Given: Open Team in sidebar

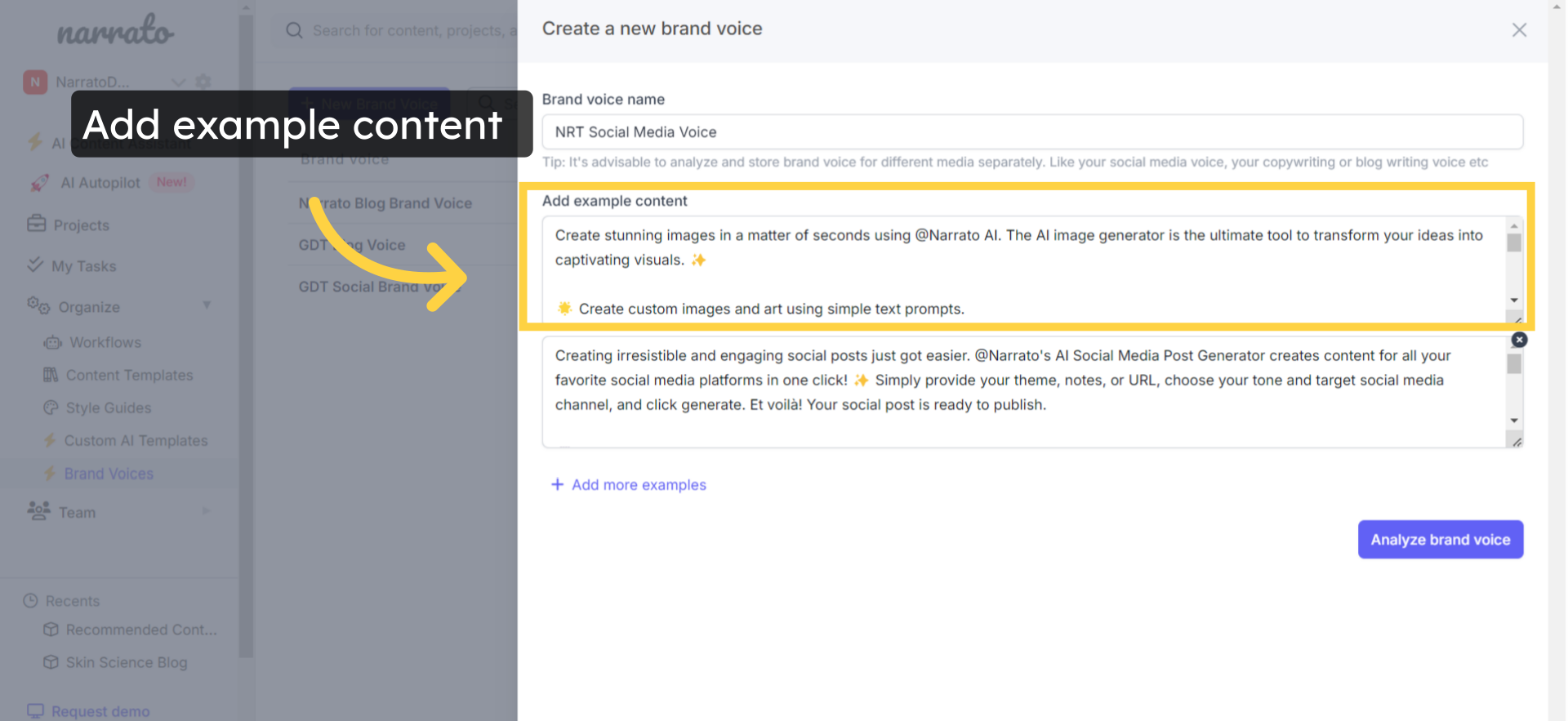Looking at the screenshot, I should click(77, 513).
